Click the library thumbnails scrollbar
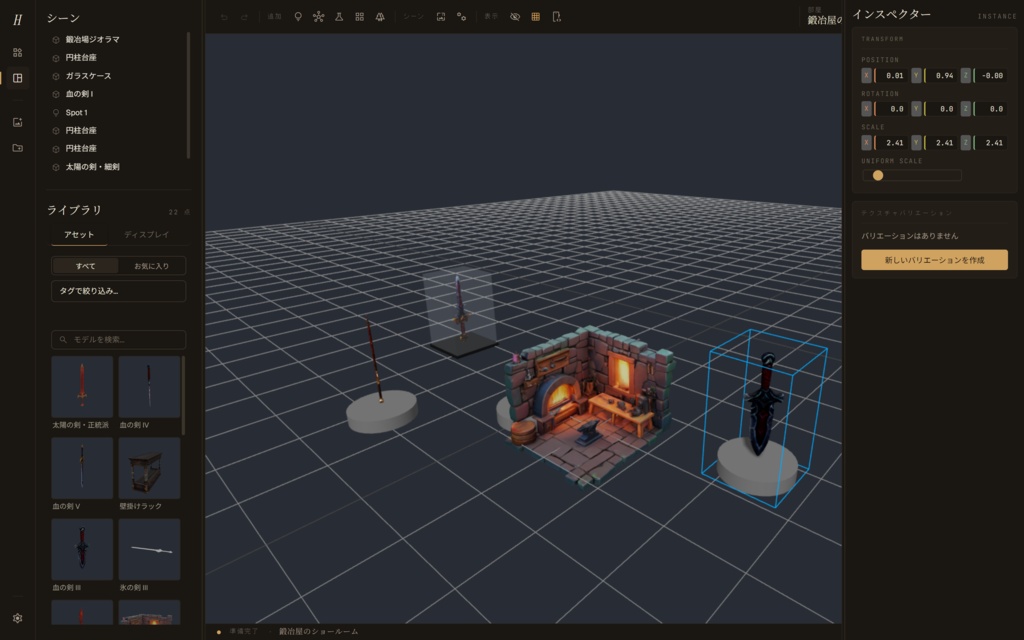This screenshot has width=1024, height=640. [x=183, y=395]
